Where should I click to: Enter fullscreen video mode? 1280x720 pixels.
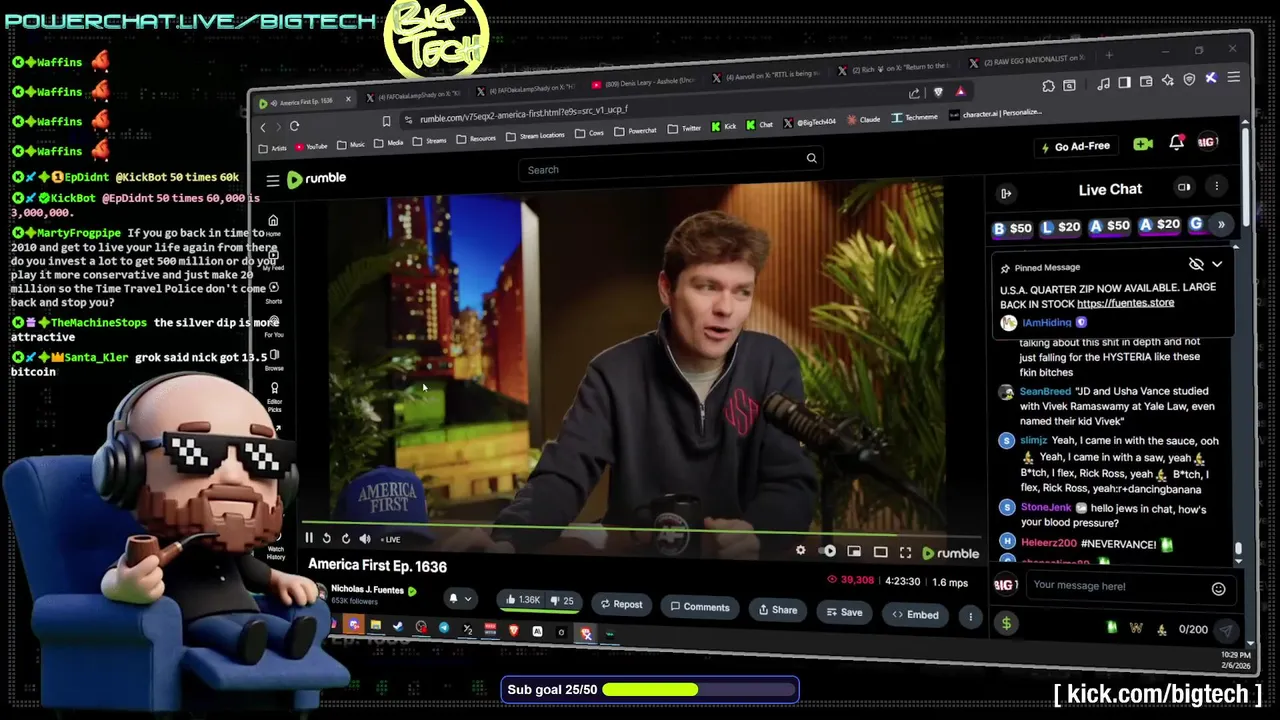point(905,552)
